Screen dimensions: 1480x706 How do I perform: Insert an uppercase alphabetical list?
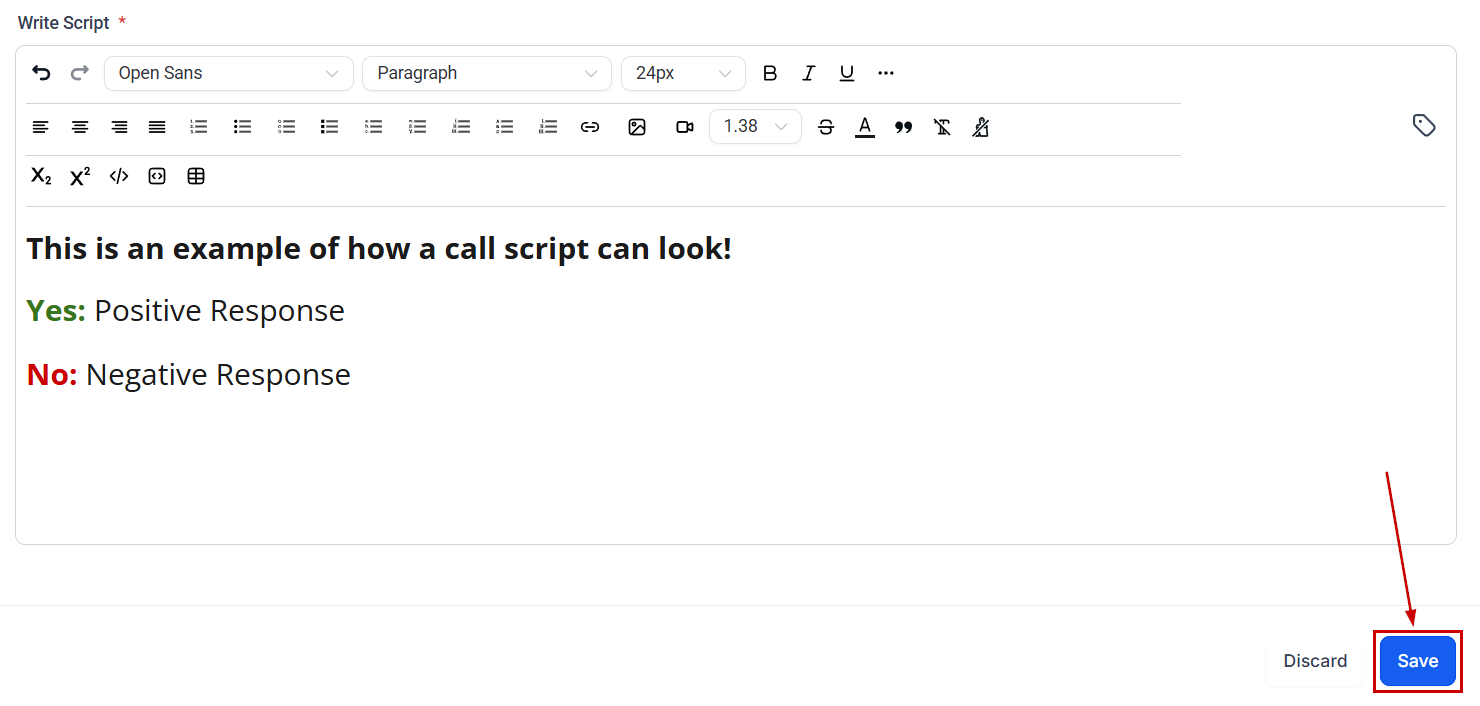505,127
